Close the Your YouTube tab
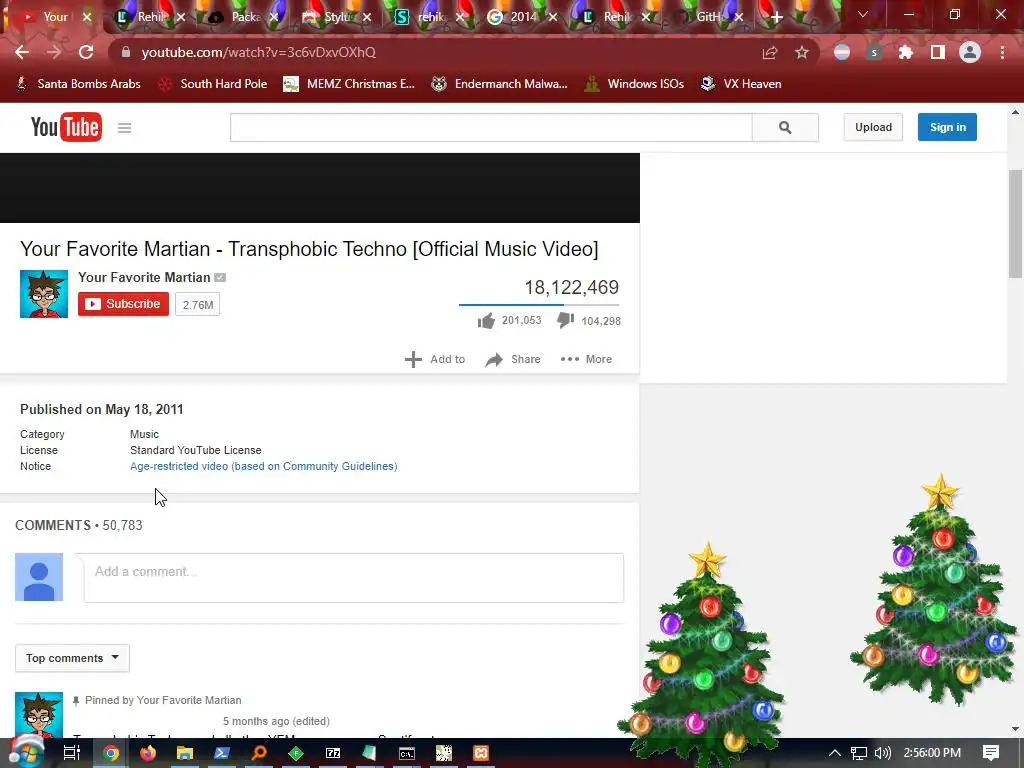Viewport: 1024px width, 768px height. (x=87, y=17)
